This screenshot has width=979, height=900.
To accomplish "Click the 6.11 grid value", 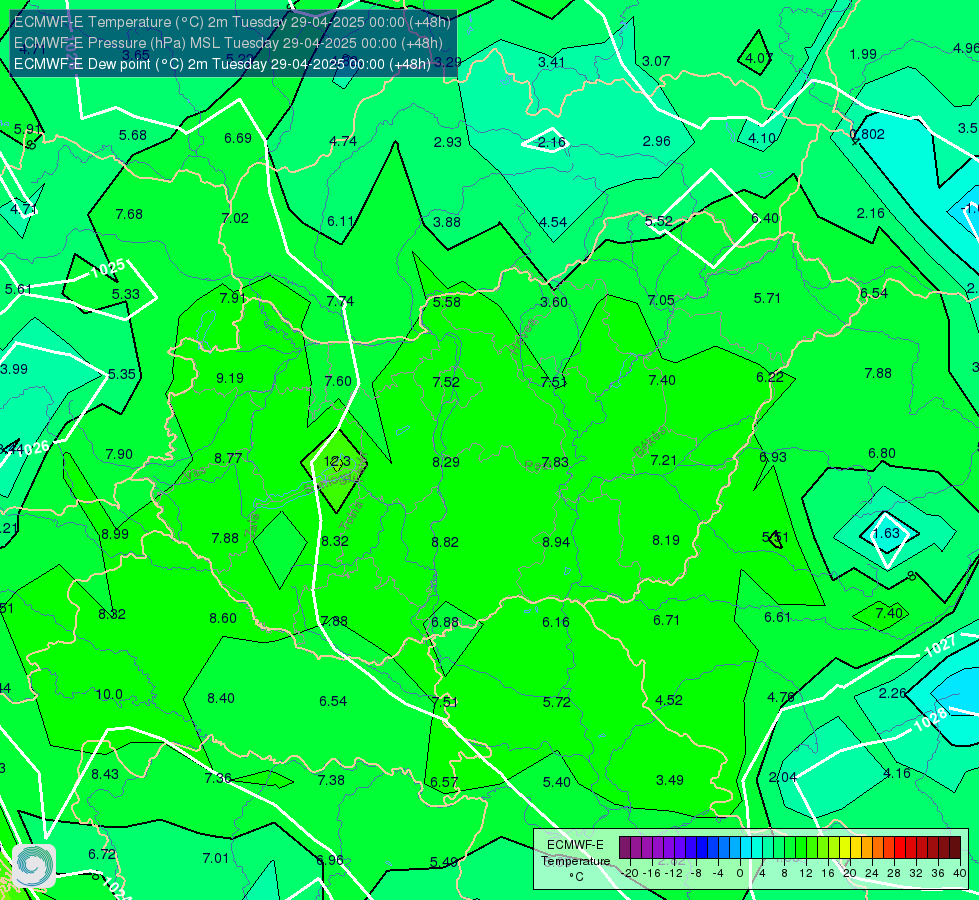I will 341,220.
